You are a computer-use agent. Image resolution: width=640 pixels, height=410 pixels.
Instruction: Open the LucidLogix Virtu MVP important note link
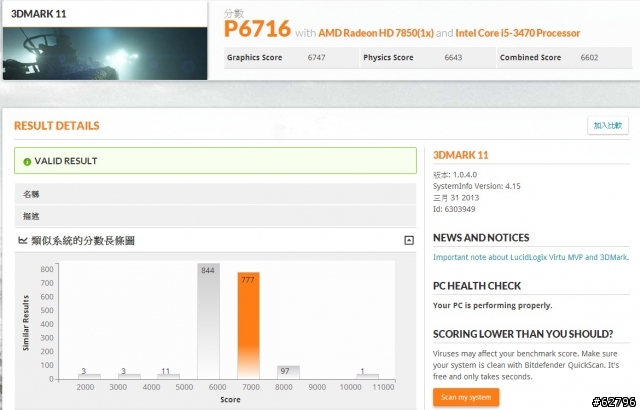(531, 257)
